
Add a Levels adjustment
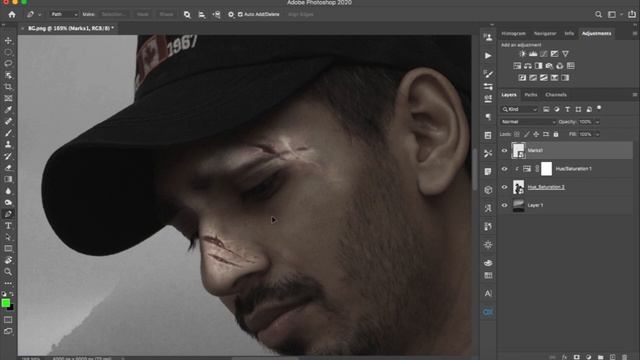tap(533, 54)
